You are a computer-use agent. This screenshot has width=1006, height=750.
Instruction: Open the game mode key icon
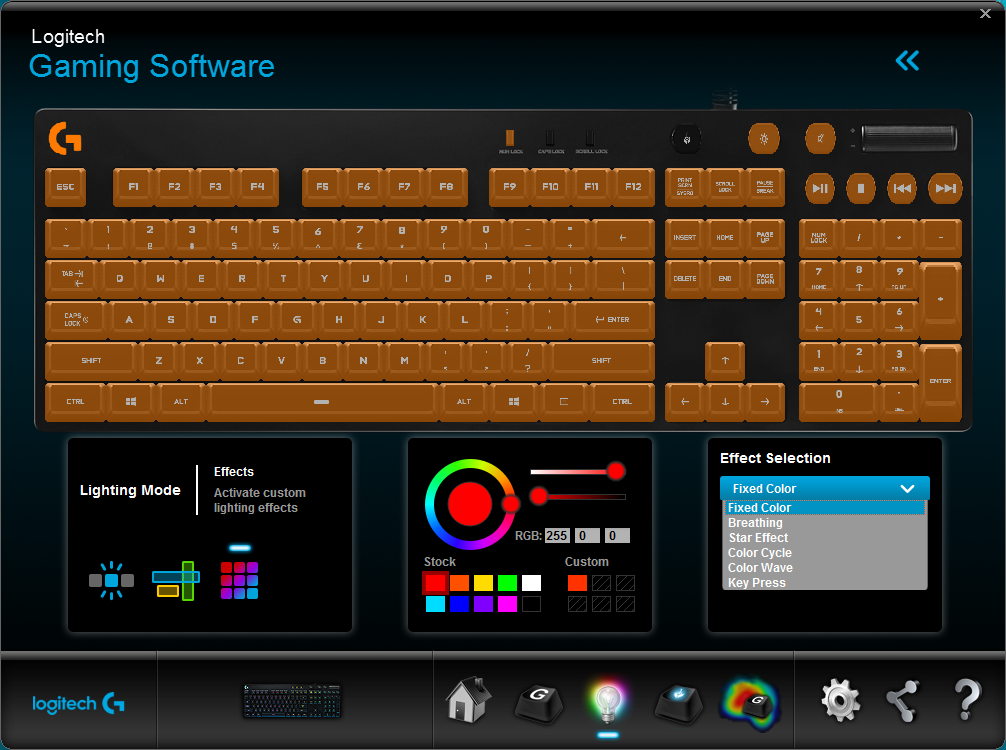tap(678, 703)
